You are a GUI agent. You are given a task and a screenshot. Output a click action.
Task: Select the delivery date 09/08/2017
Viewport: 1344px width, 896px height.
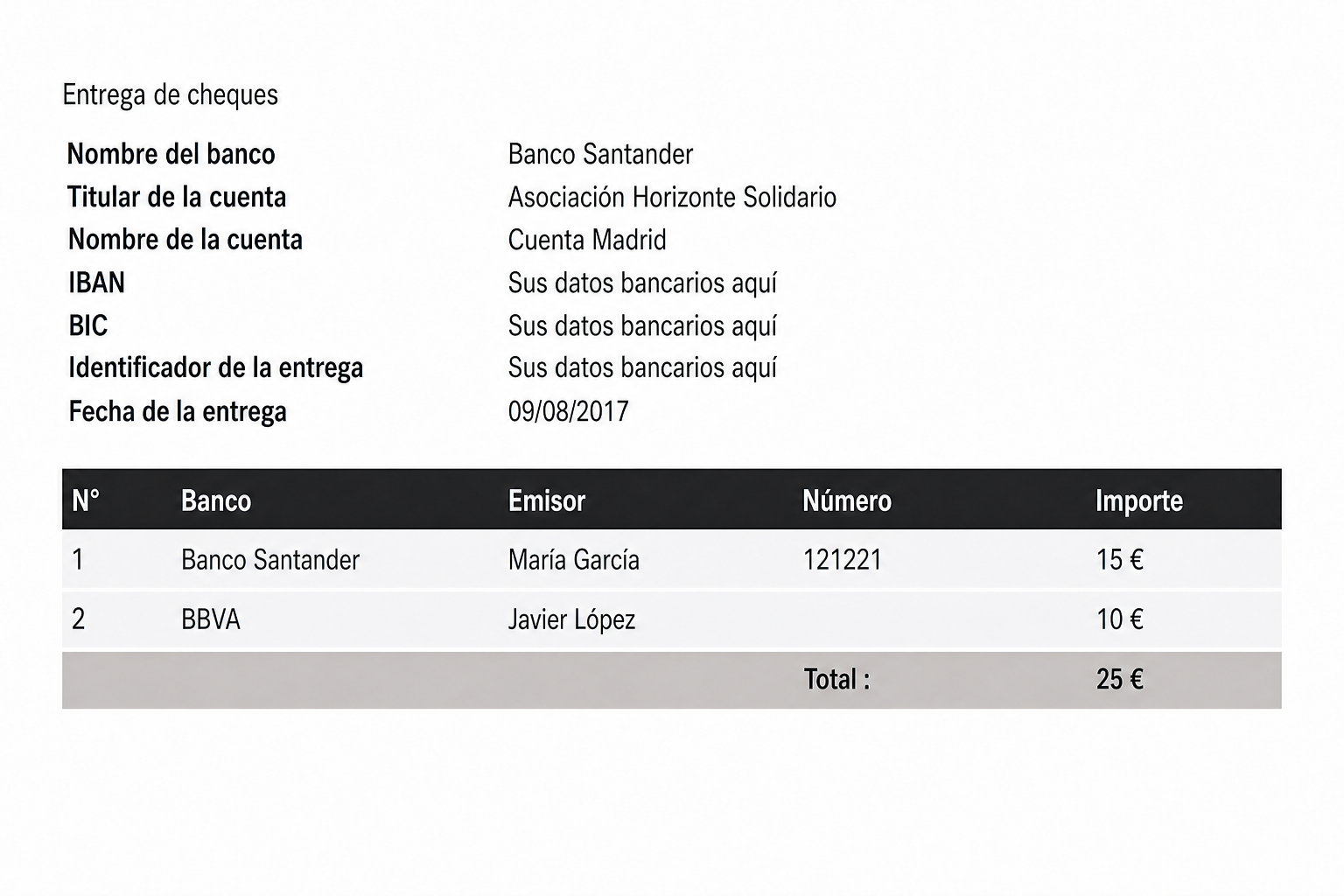569,411
